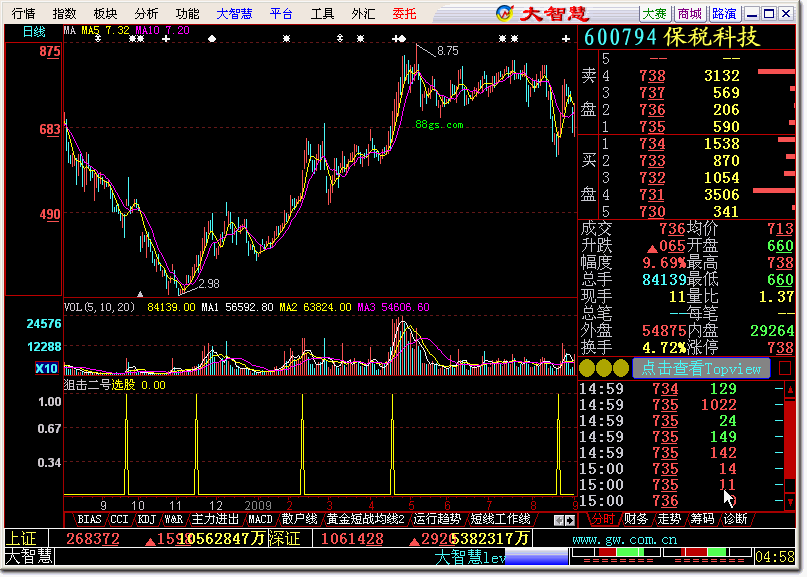
Task: Click the 大赛 button
Action: coord(654,14)
